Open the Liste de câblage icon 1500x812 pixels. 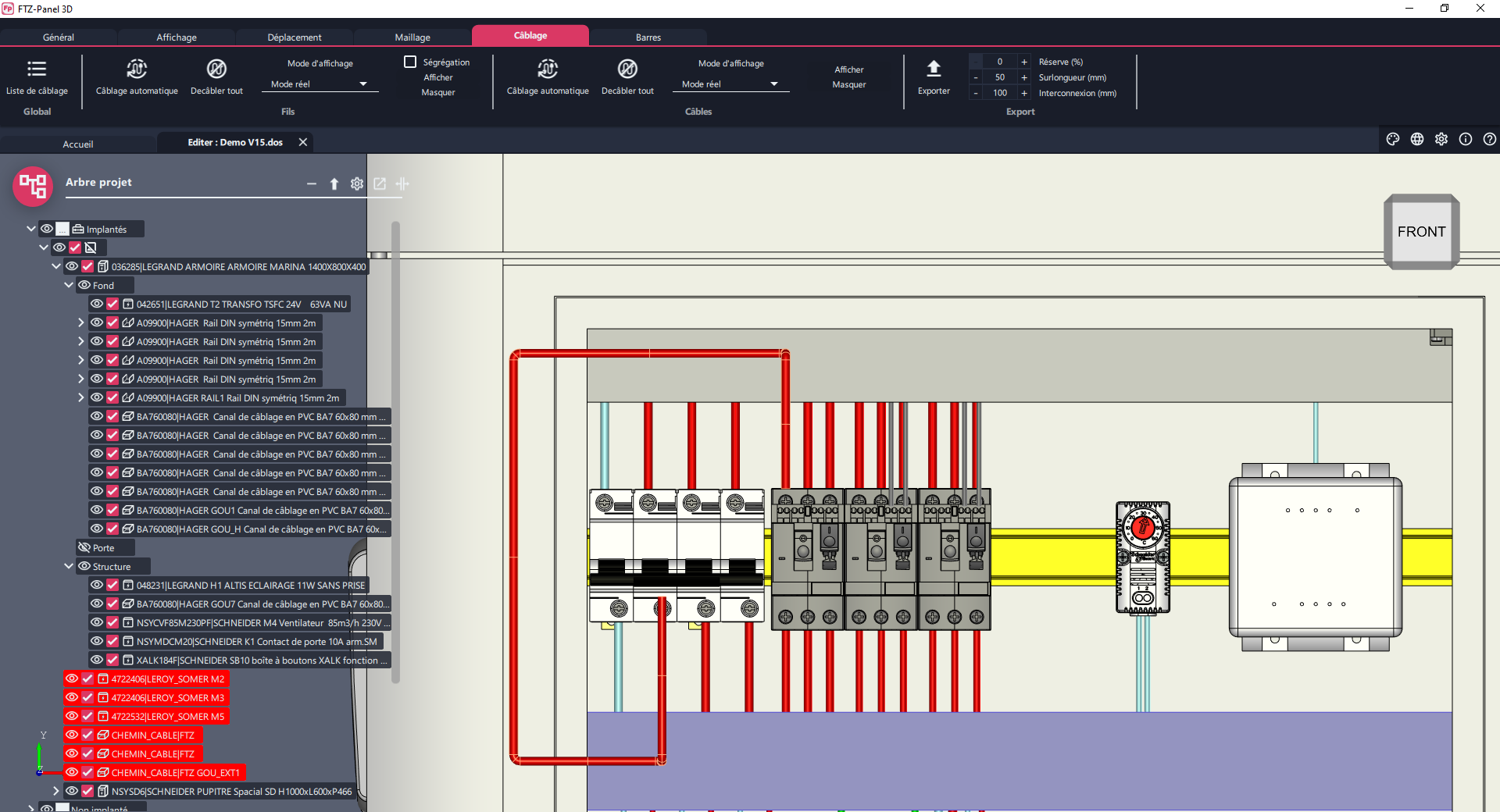[37, 69]
